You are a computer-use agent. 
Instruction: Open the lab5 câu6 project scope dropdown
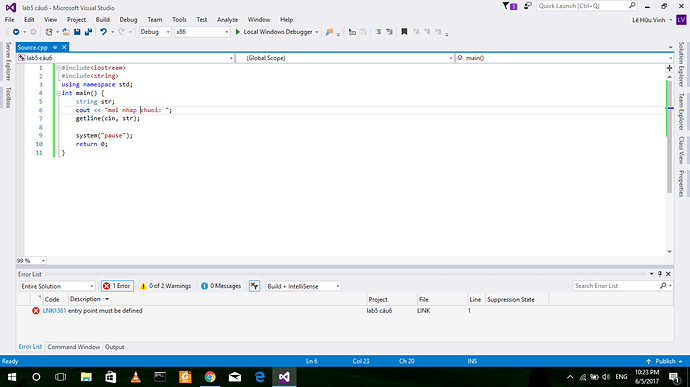point(125,58)
